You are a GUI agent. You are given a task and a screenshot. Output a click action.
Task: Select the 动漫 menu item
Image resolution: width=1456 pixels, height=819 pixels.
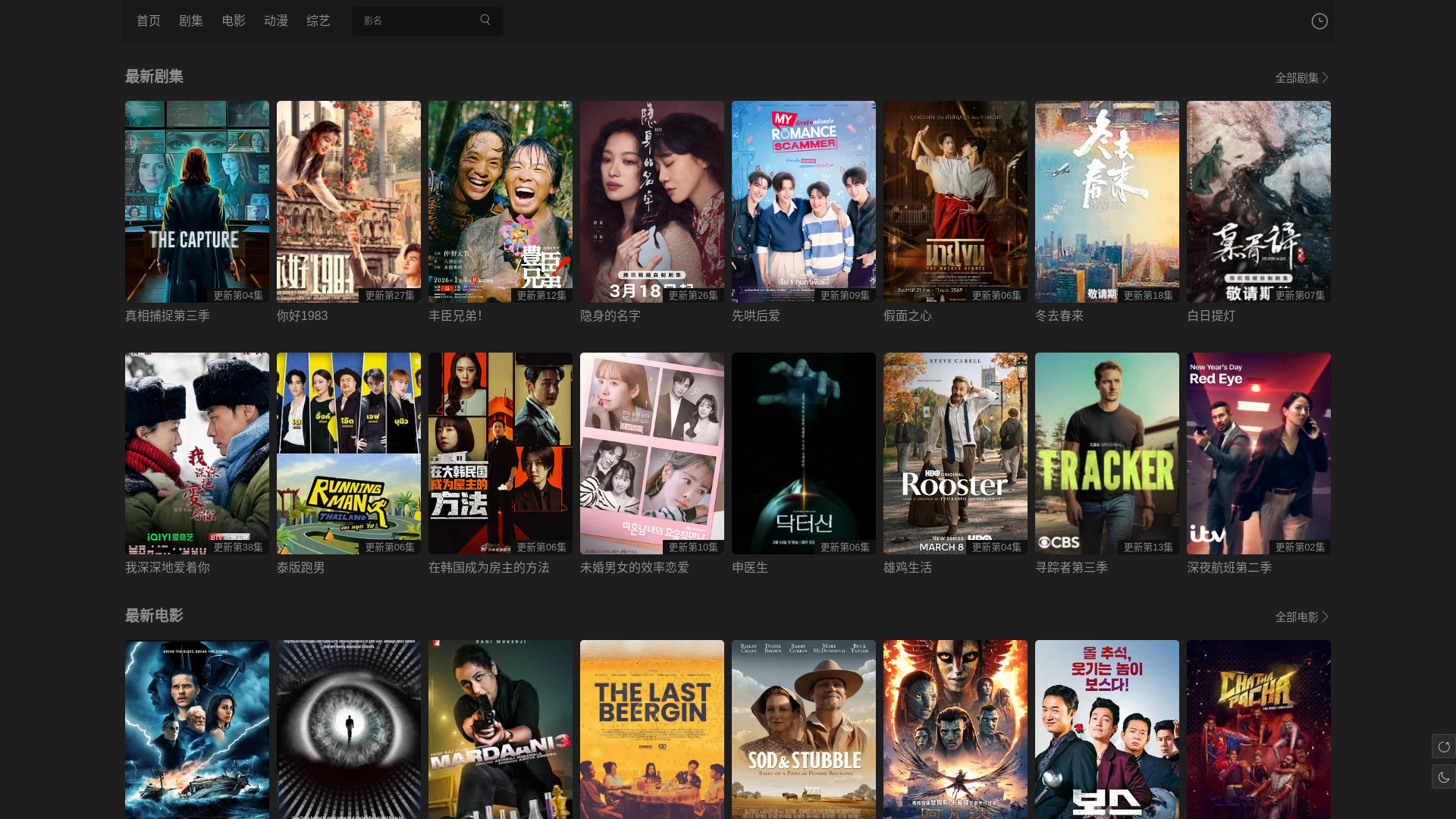(276, 20)
